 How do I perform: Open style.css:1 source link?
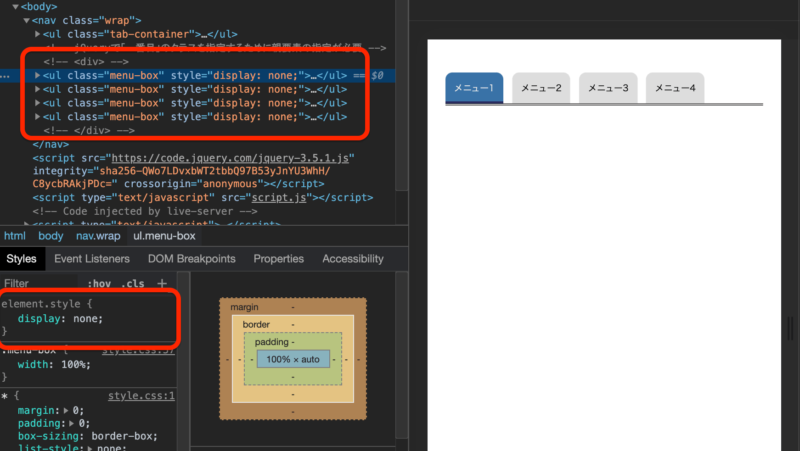point(141,395)
